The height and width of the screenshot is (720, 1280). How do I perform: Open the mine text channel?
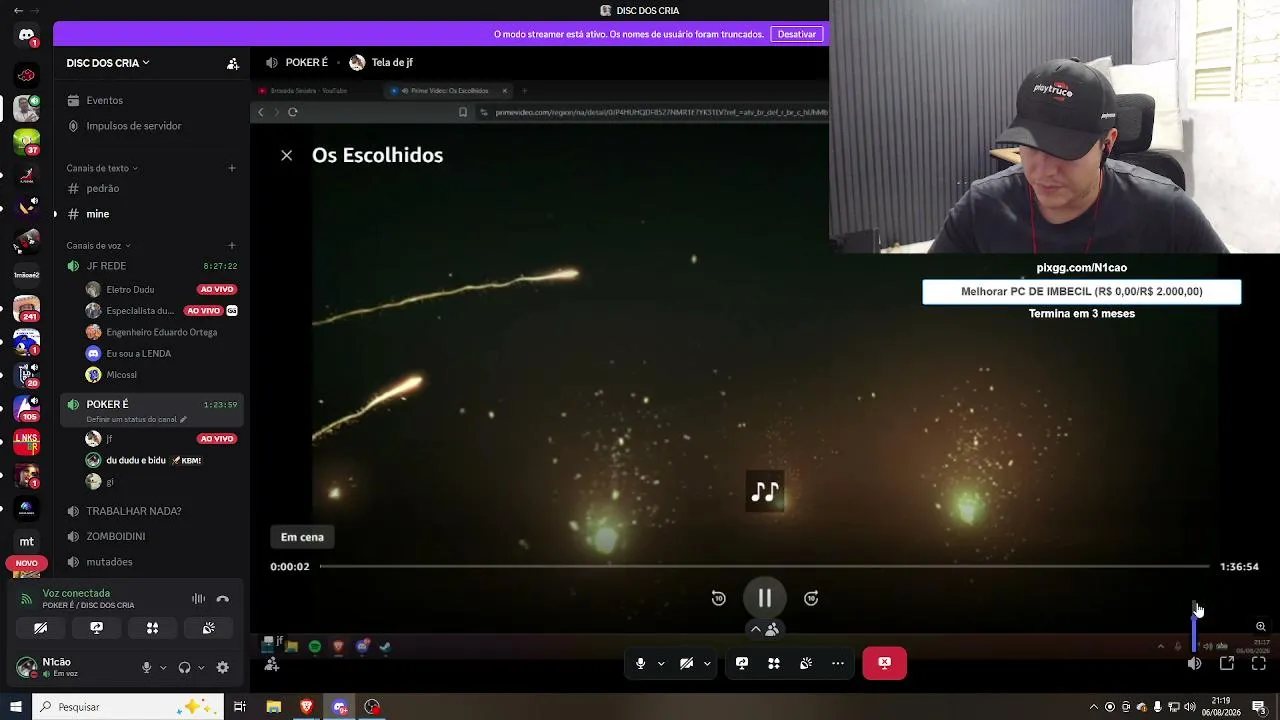pos(150,214)
